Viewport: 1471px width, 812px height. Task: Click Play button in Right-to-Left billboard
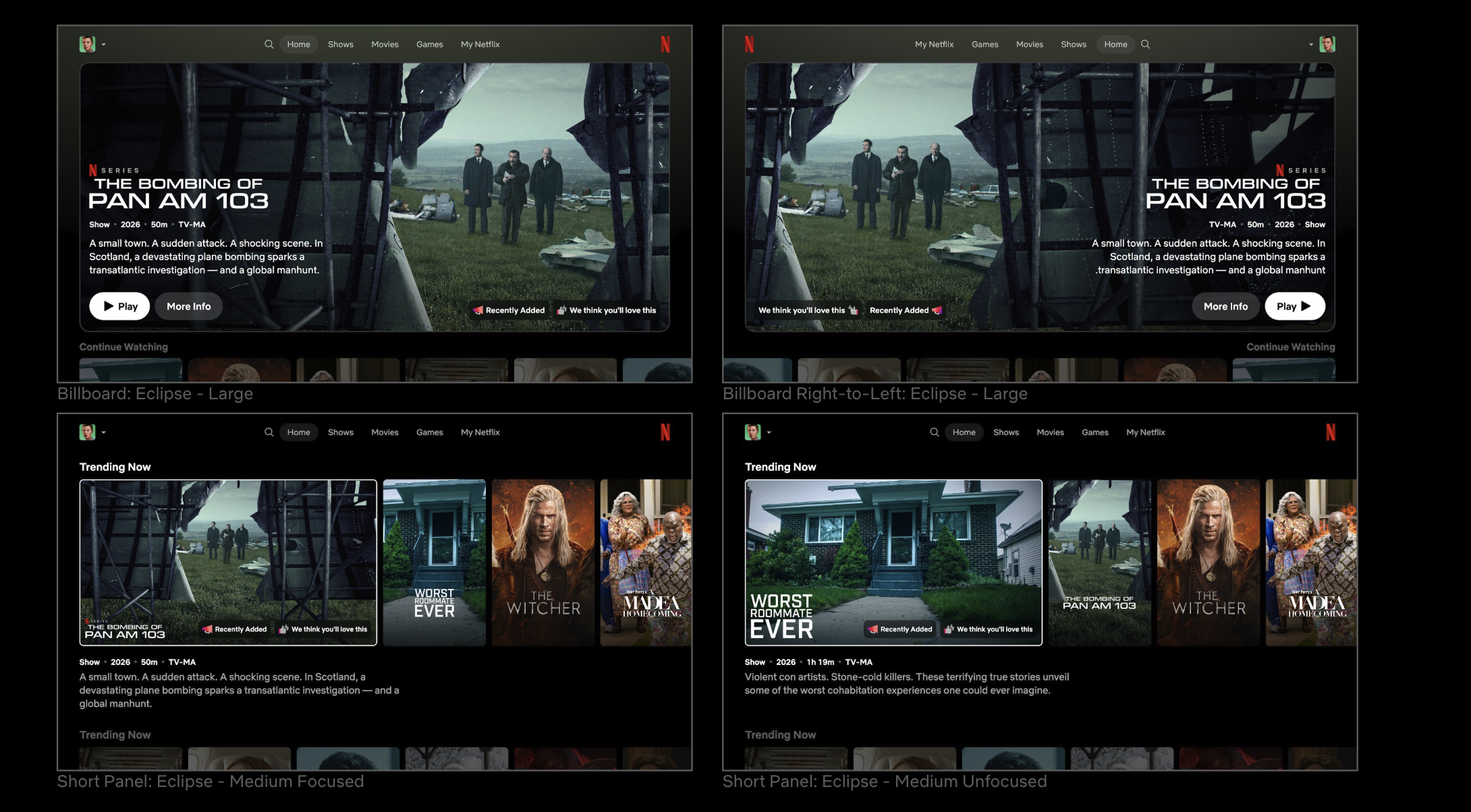[x=1295, y=306]
